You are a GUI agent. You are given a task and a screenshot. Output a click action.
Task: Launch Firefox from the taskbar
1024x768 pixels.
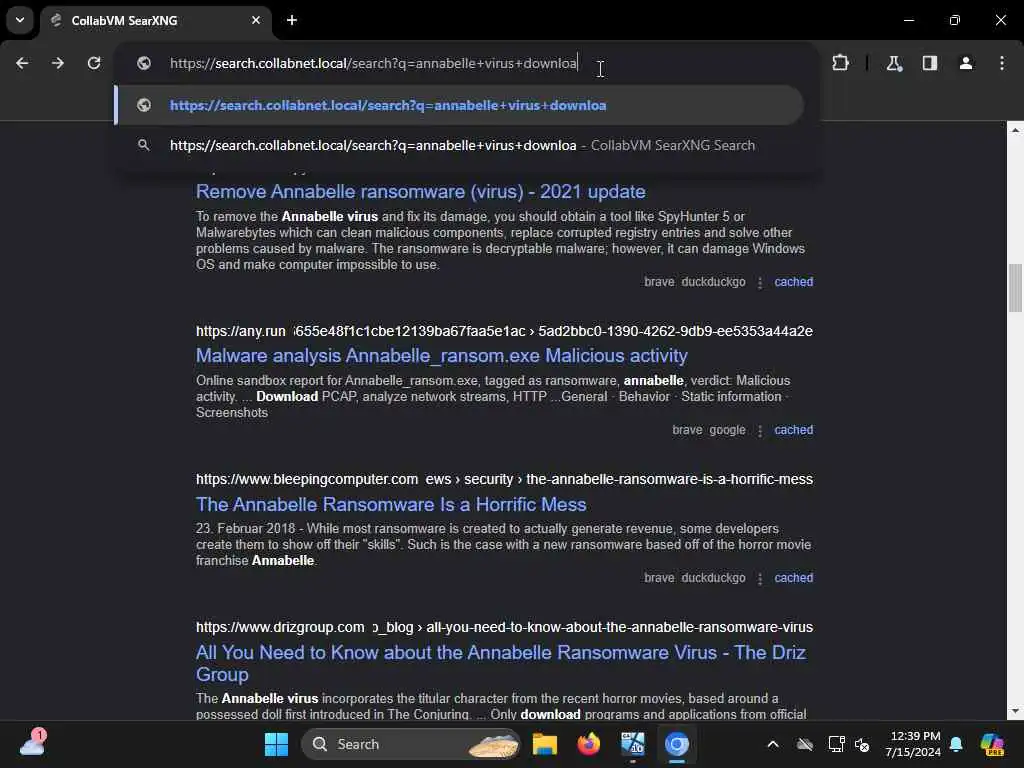(588, 744)
